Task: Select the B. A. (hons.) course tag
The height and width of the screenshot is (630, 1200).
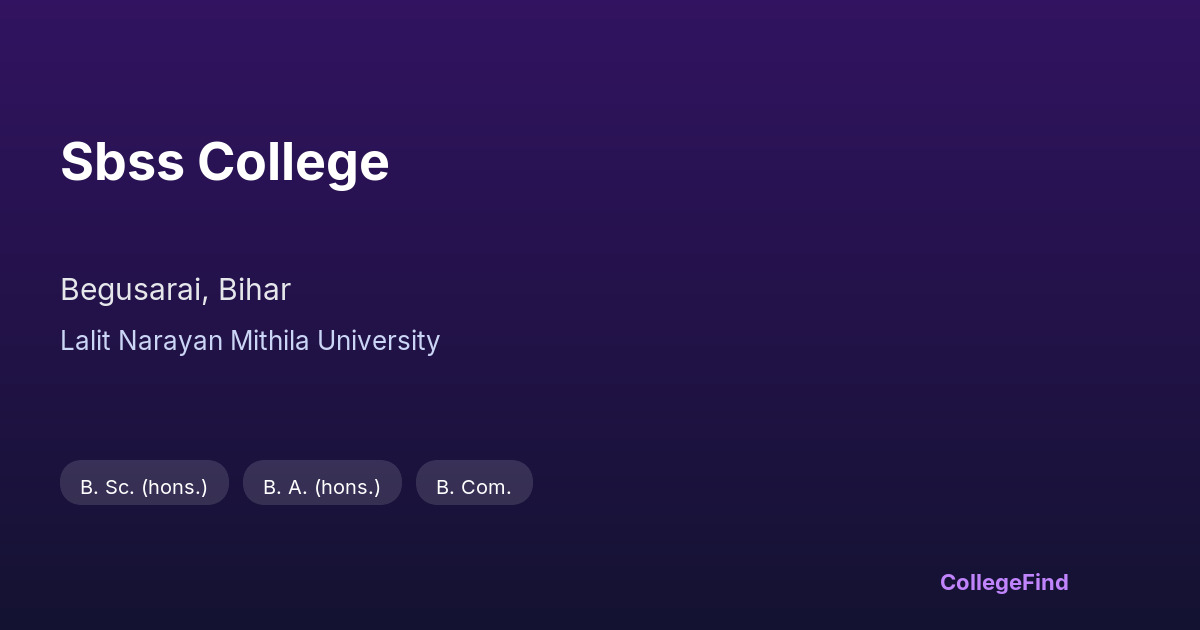Action: [x=322, y=487]
